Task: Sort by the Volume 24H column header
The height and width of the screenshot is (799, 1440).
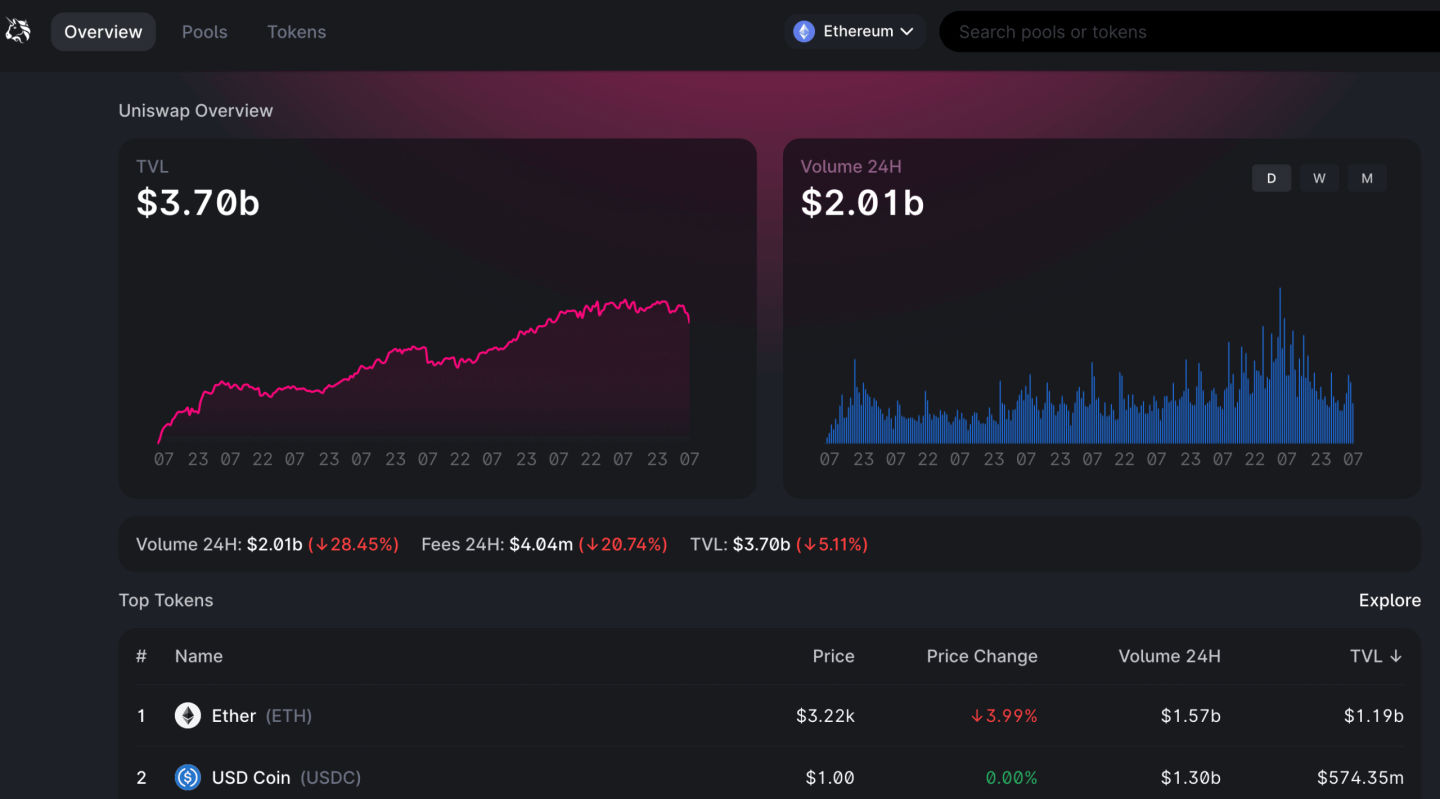Action: tap(1169, 656)
